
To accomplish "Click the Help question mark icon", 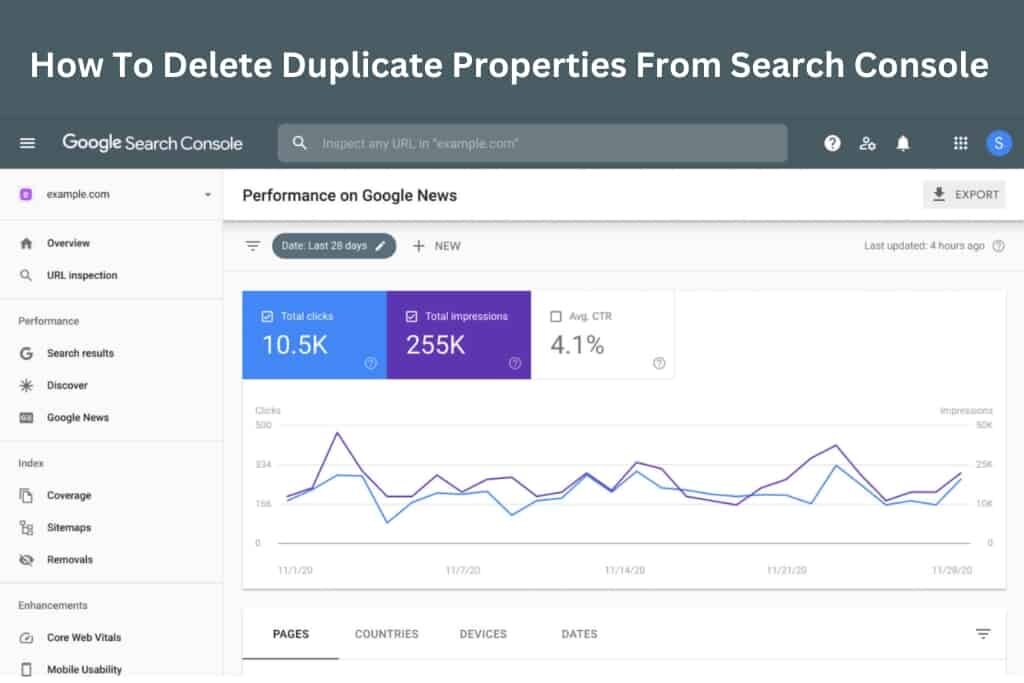I will [x=832, y=143].
